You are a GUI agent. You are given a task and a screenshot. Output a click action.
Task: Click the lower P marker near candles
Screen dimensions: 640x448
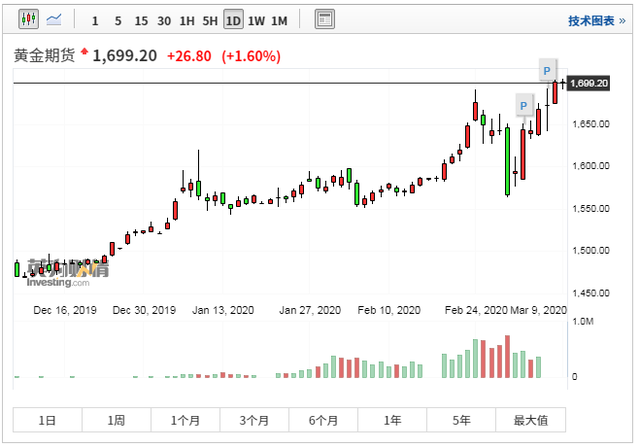coord(523,104)
